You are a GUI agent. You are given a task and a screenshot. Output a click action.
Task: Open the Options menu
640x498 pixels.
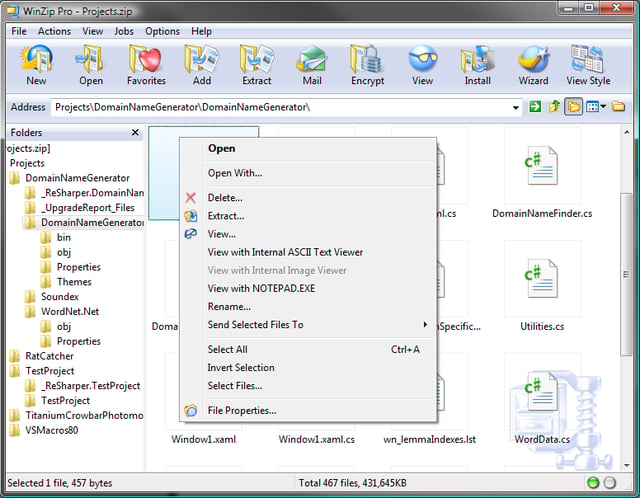coord(162,31)
